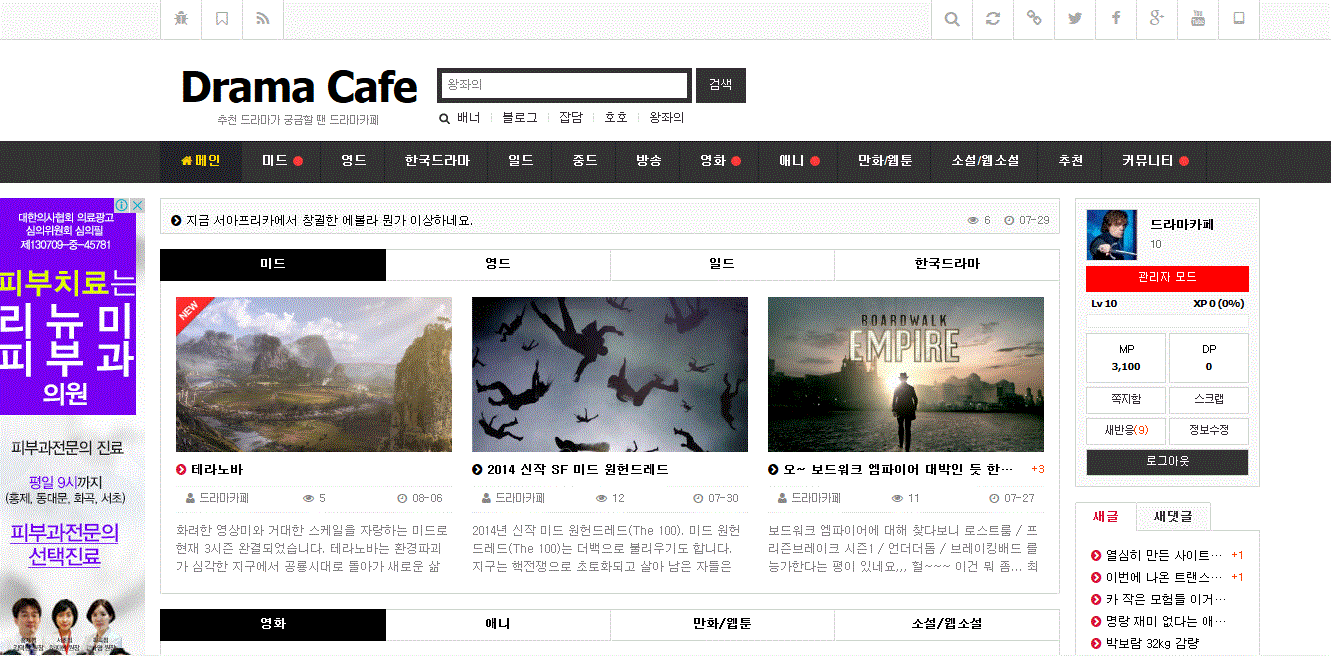The height and width of the screenshot is (656, 1331).
Task: Click the leftmost bug-shaped icon in the toolbar
Action: coord(181,19)
